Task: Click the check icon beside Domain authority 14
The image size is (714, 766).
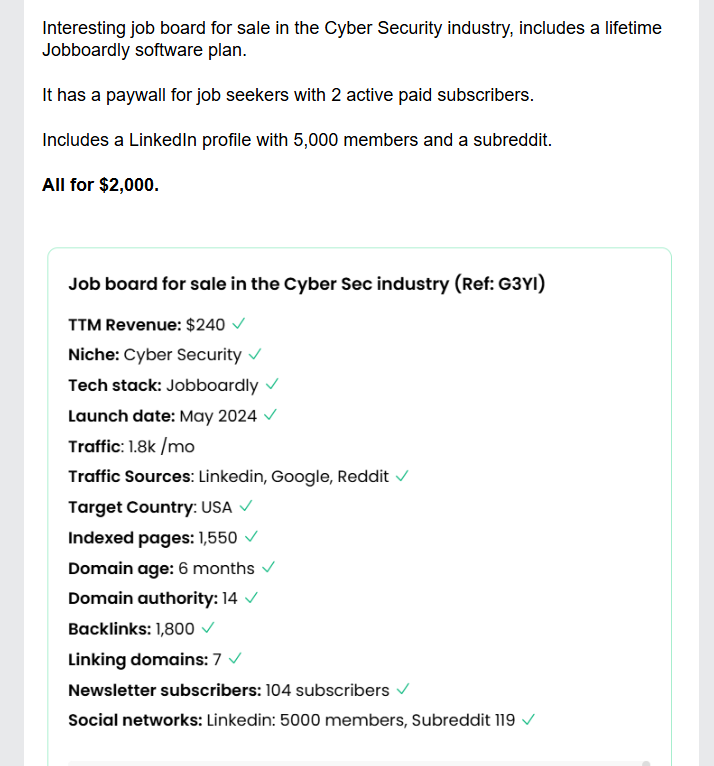Action: pyautogui.click(x=252, y=598)
